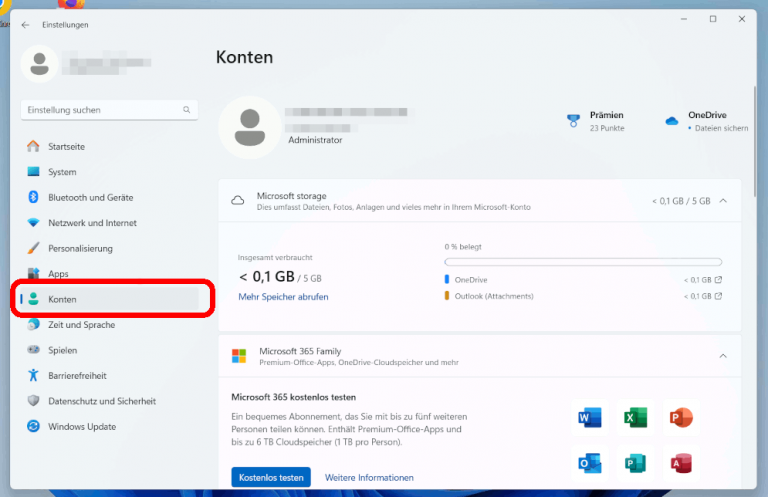Screen dimensions: 768x497
Task: Click the System monitor icon
Action: coord(33,171)
